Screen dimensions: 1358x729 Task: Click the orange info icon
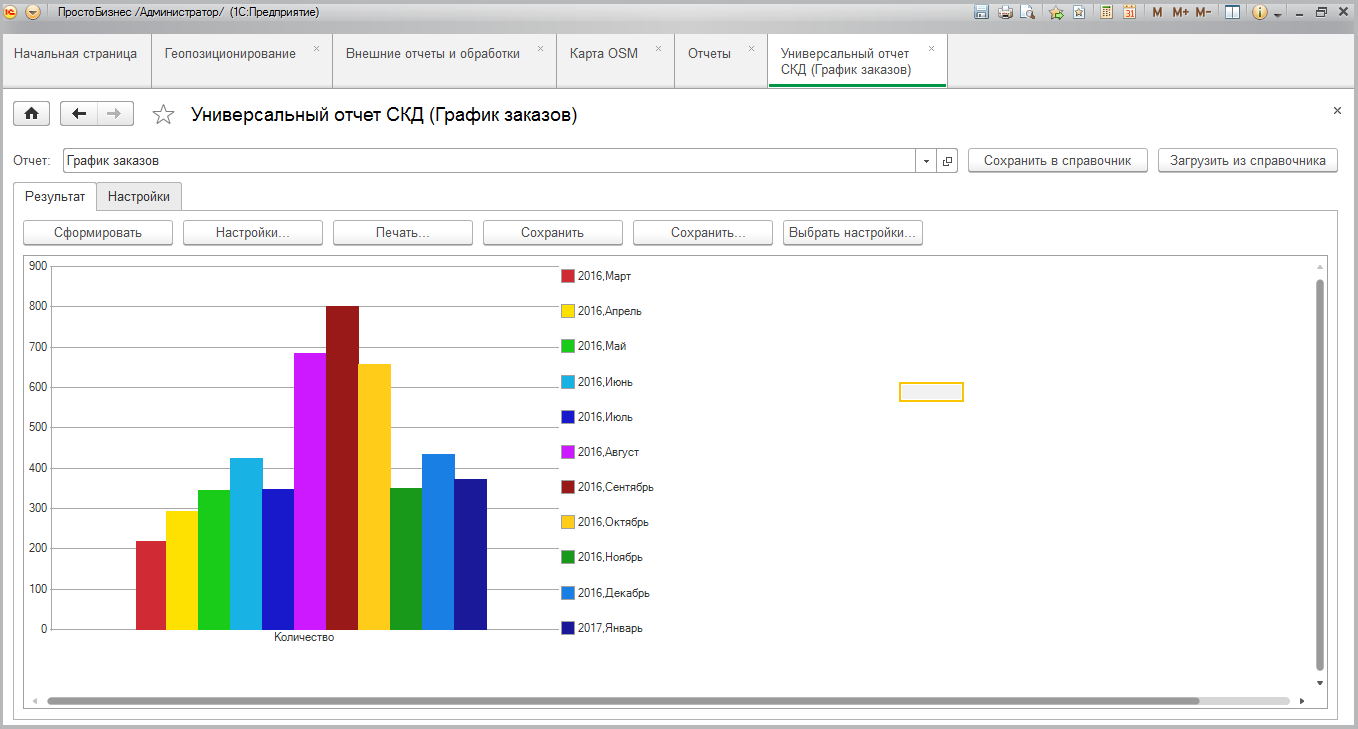tap(1259, 12)
